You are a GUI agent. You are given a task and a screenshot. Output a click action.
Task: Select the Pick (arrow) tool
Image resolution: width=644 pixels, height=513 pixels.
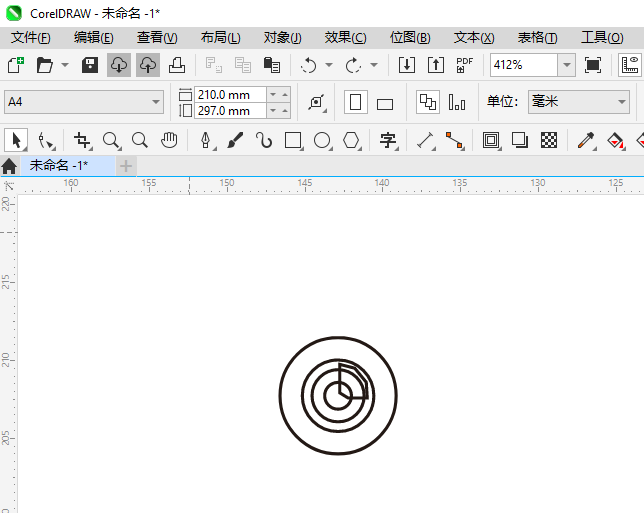coord(16,141)
